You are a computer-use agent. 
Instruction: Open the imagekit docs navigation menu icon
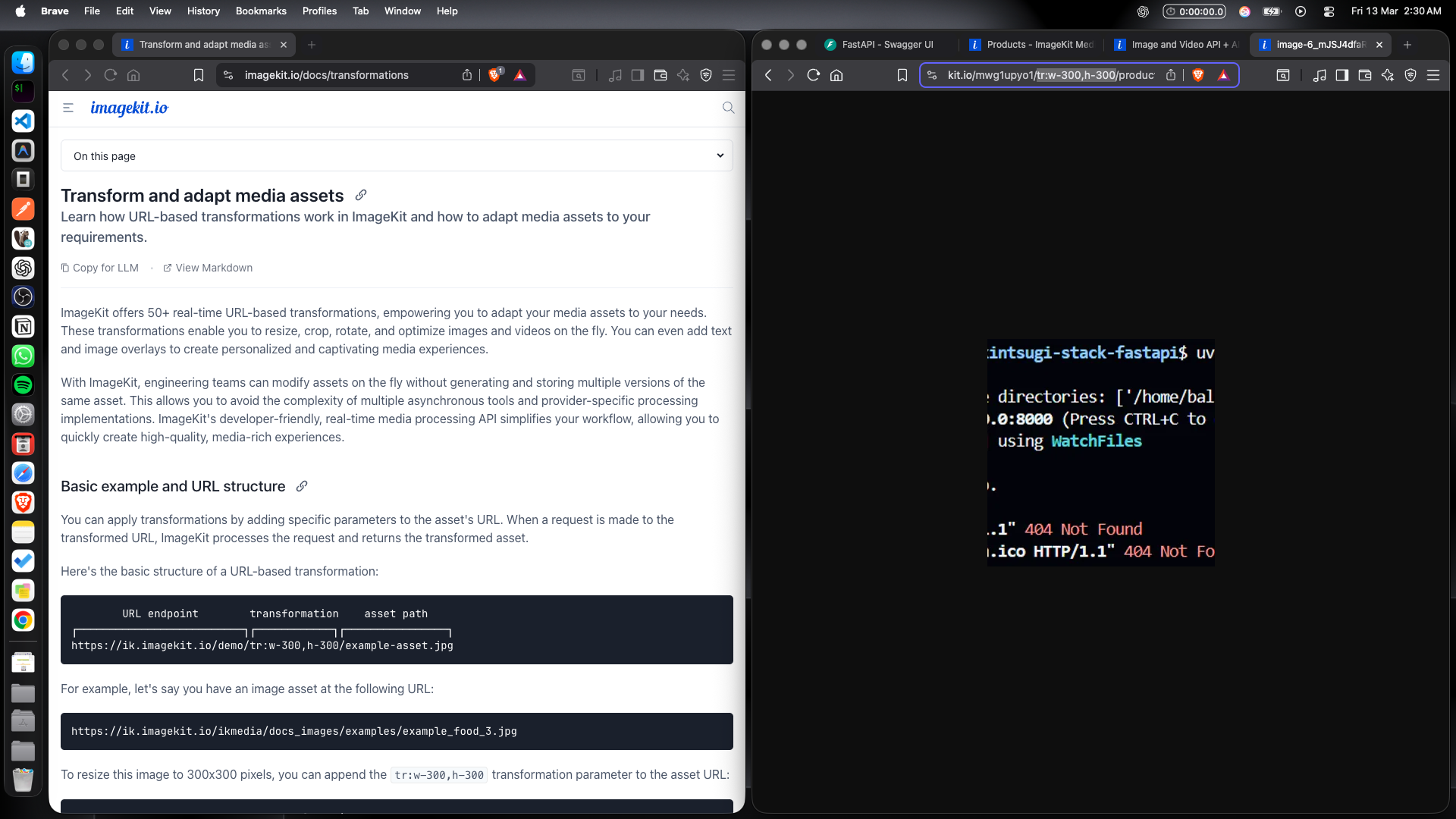(x=68, y=108)
